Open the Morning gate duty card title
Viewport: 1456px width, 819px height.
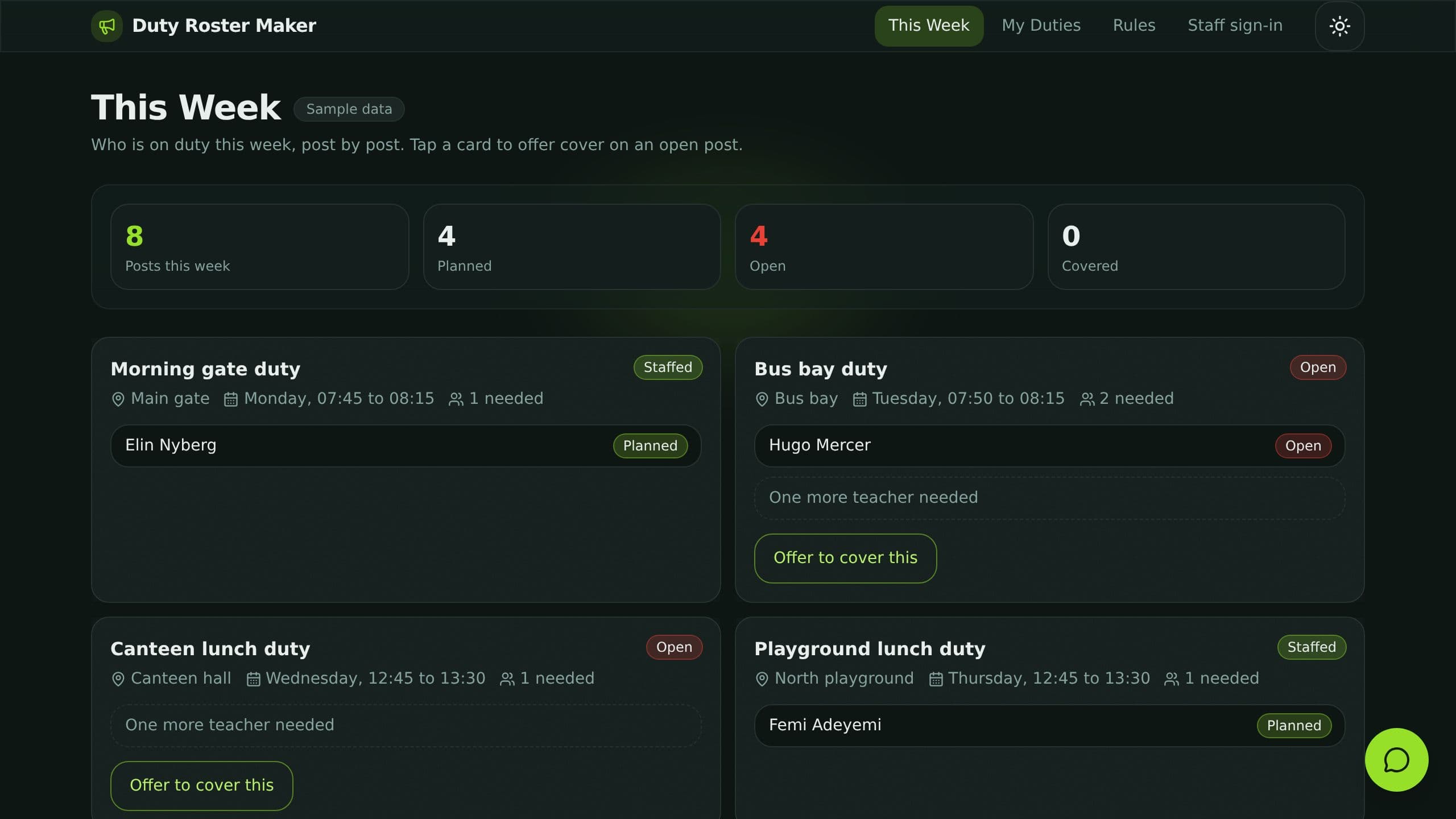pos(205,369)
